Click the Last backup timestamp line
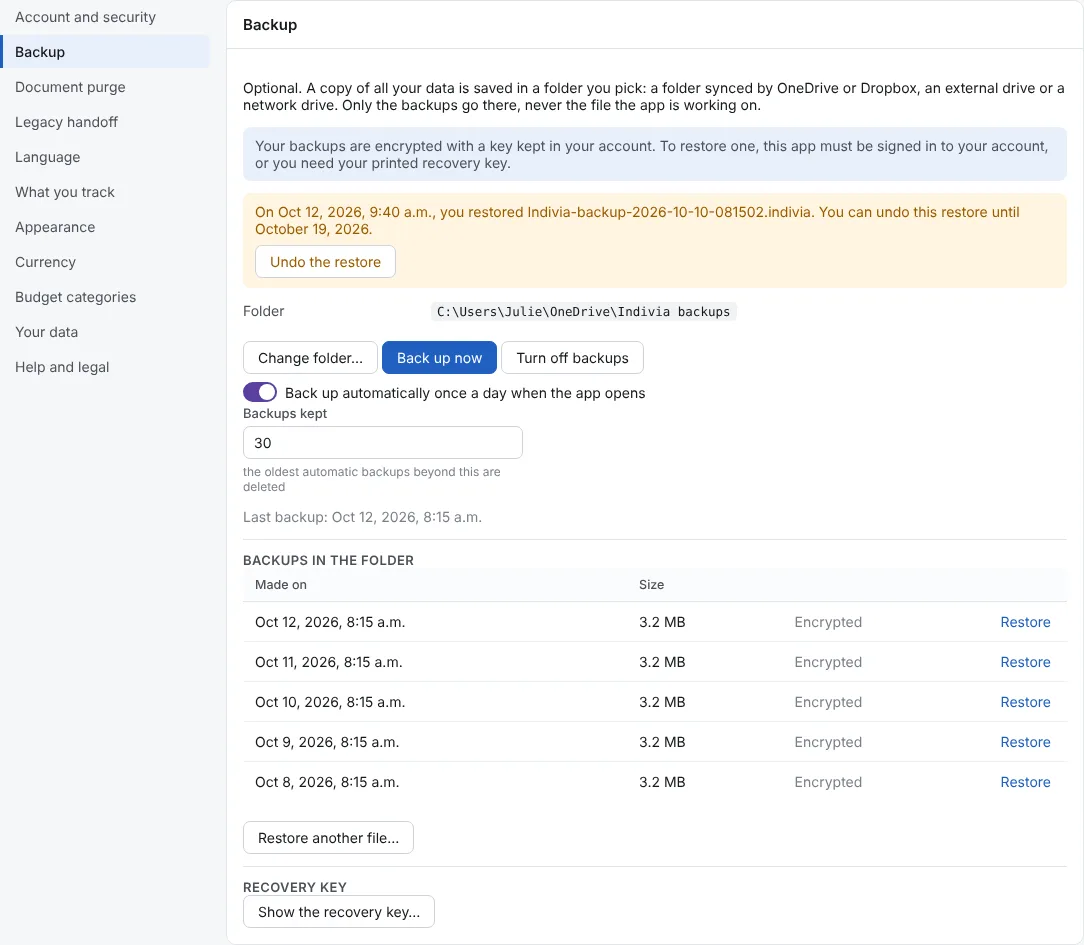 click(x=362, y=518)
